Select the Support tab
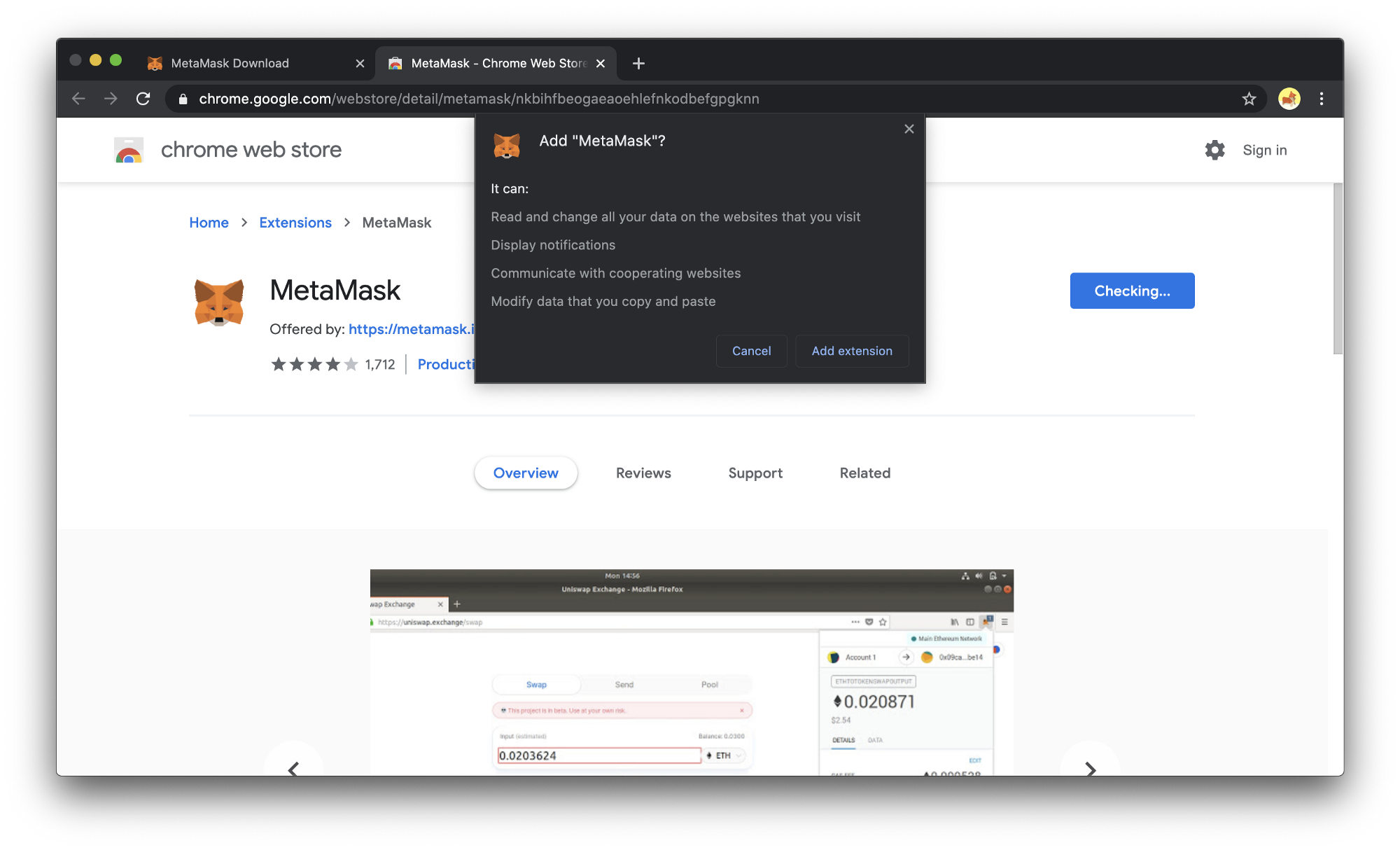1400x850 pixels. tap(755, 473)
